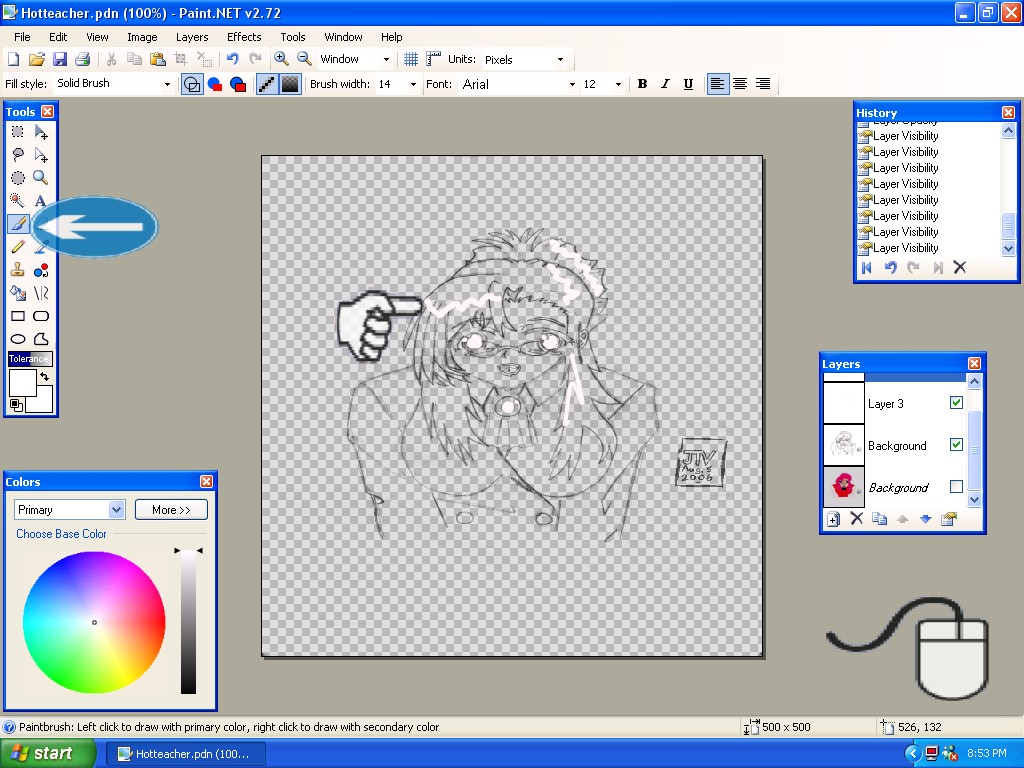Toggle antialiasing in the toolbar
Screen dimensions: 1024x768
267,84
